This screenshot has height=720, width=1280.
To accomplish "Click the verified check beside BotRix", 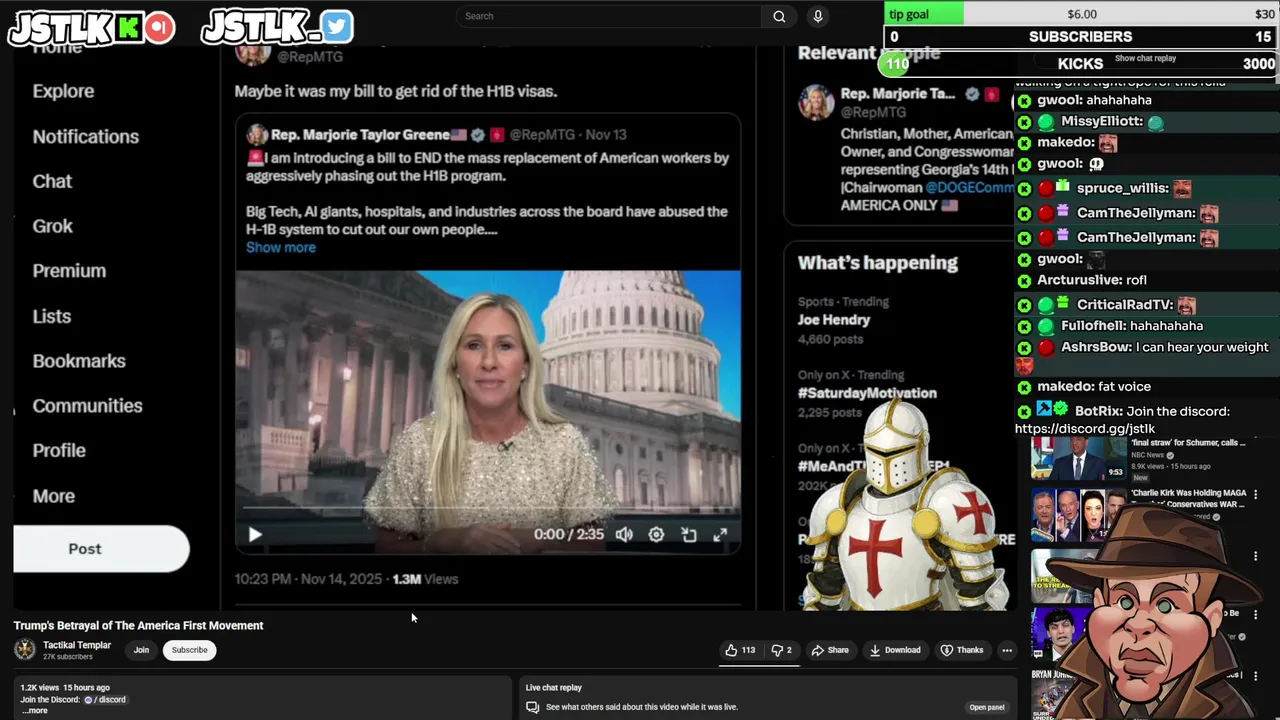I will pyautogui.click(x=1060, y=409).
